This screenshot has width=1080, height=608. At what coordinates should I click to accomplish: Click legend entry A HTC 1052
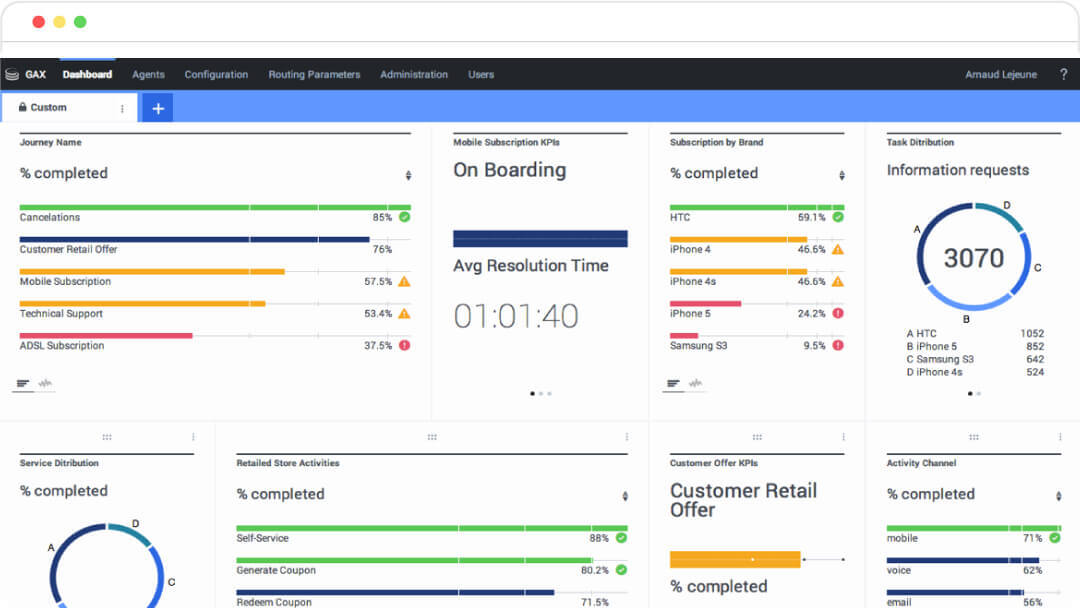point(975,333)
